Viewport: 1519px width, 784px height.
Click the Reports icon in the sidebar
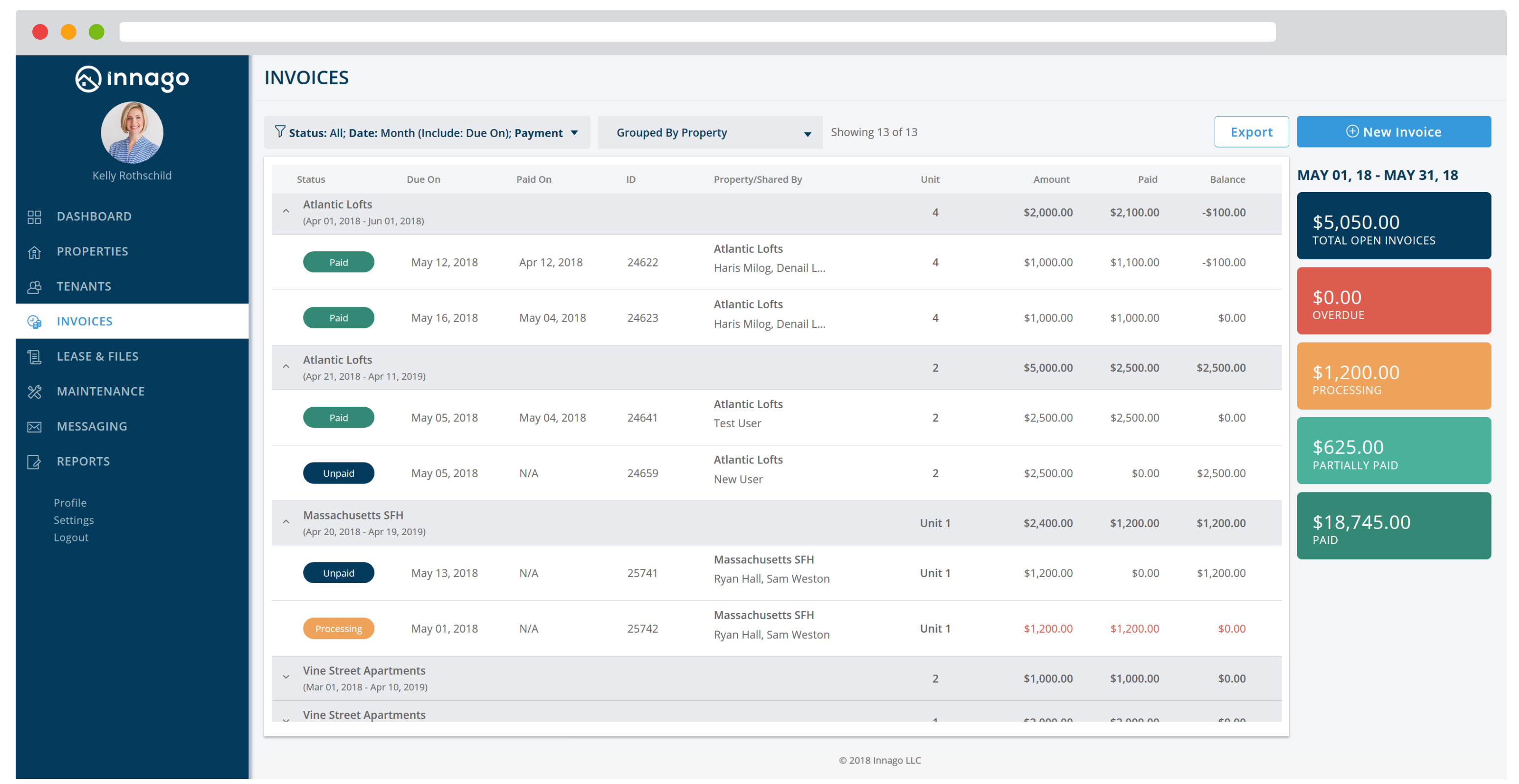[x=34, y=461]
